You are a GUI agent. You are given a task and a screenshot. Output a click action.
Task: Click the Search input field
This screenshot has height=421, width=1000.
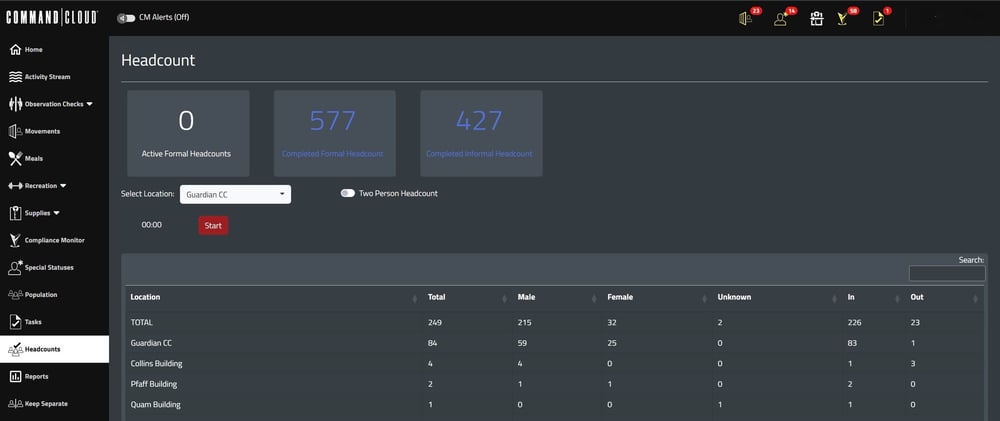946,274
